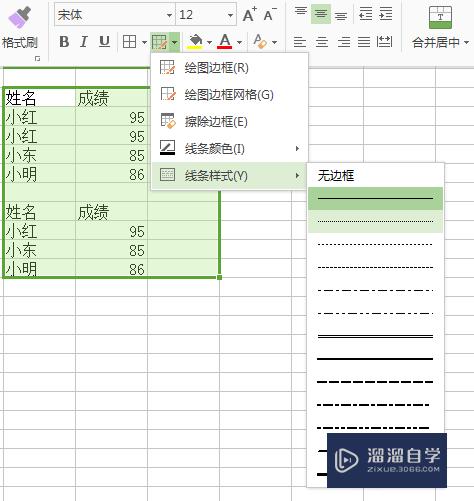This screenshot has width=474, height=501.
Task: Click the cell 小东 in lower table
Action: (39, 249)
